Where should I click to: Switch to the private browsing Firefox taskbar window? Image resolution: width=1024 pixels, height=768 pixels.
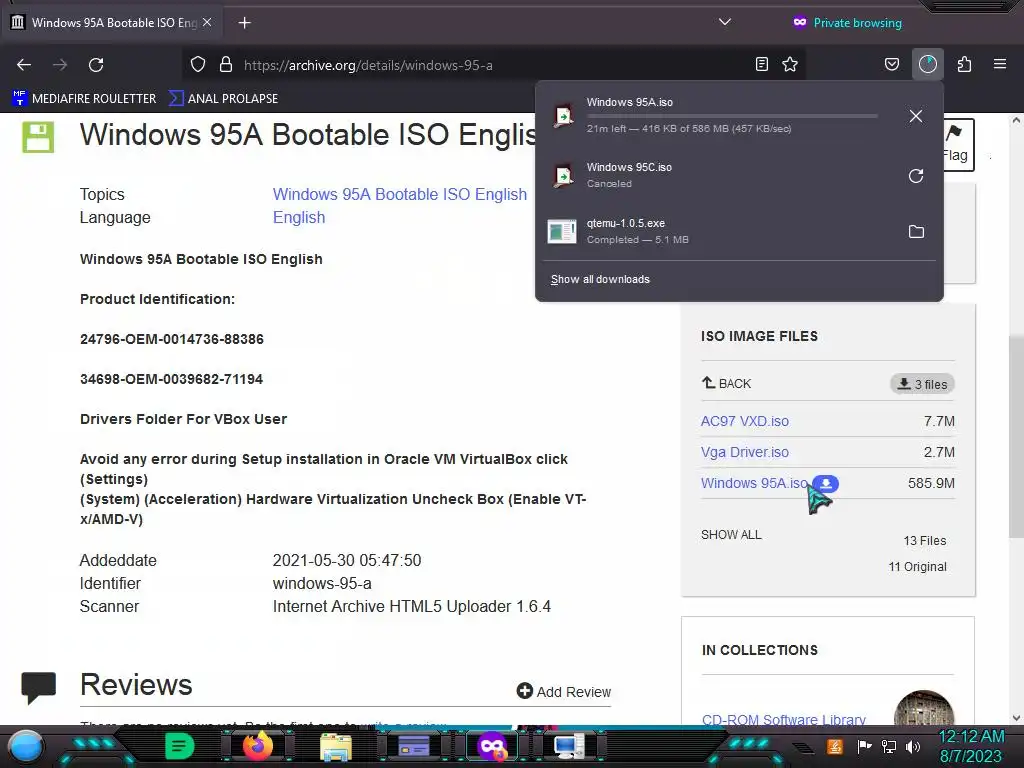tap(491, 746)
